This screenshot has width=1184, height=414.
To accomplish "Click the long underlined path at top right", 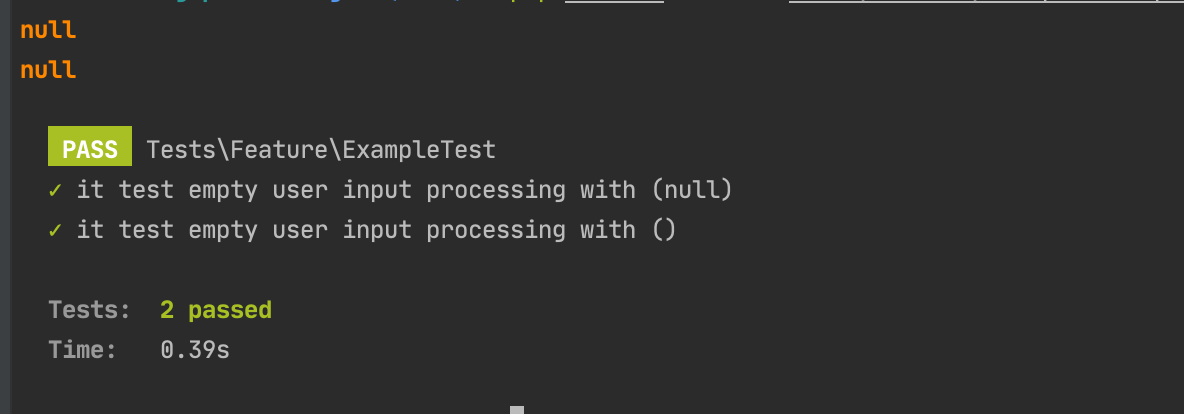I will (986, 2).
